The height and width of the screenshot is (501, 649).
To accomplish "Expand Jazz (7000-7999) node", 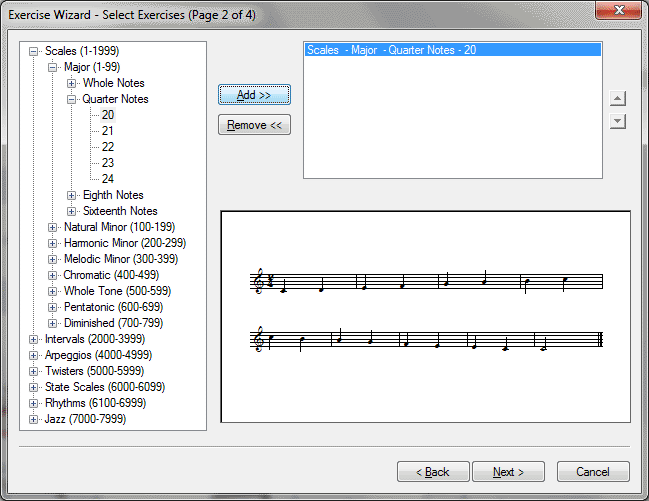I will tap(34, 419).
